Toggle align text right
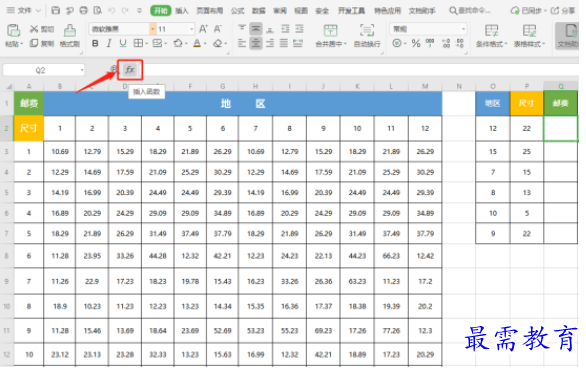The width and height of the screenshot is (586, 370). (270, 43)
